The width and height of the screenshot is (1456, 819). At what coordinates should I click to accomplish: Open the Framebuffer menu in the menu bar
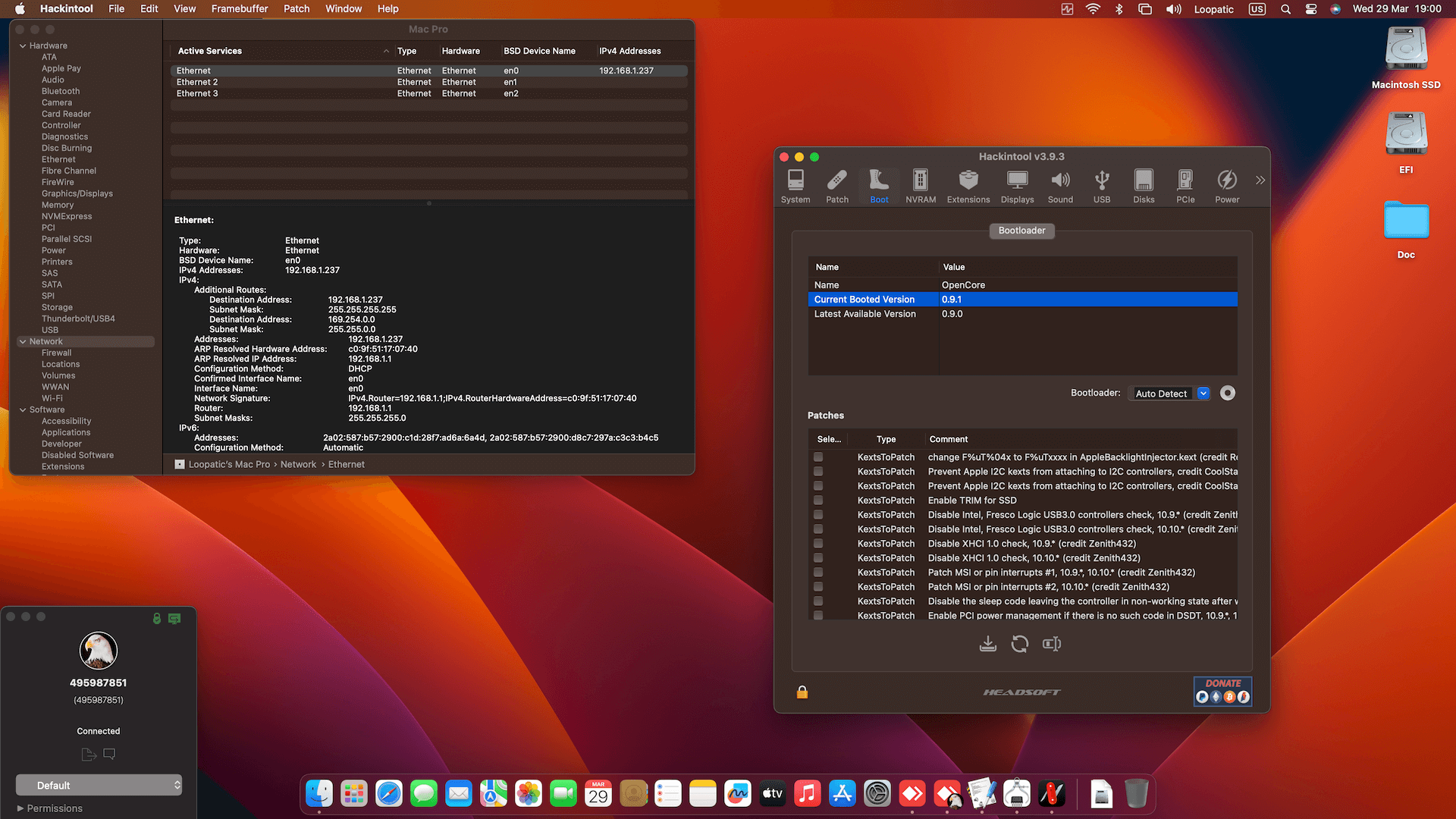tap(239, 8)
